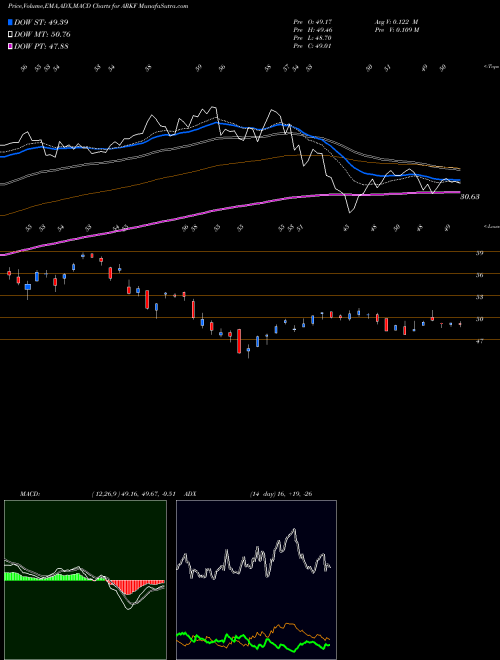Click the 'Pre O: 49.17' open value

point(312,22)
